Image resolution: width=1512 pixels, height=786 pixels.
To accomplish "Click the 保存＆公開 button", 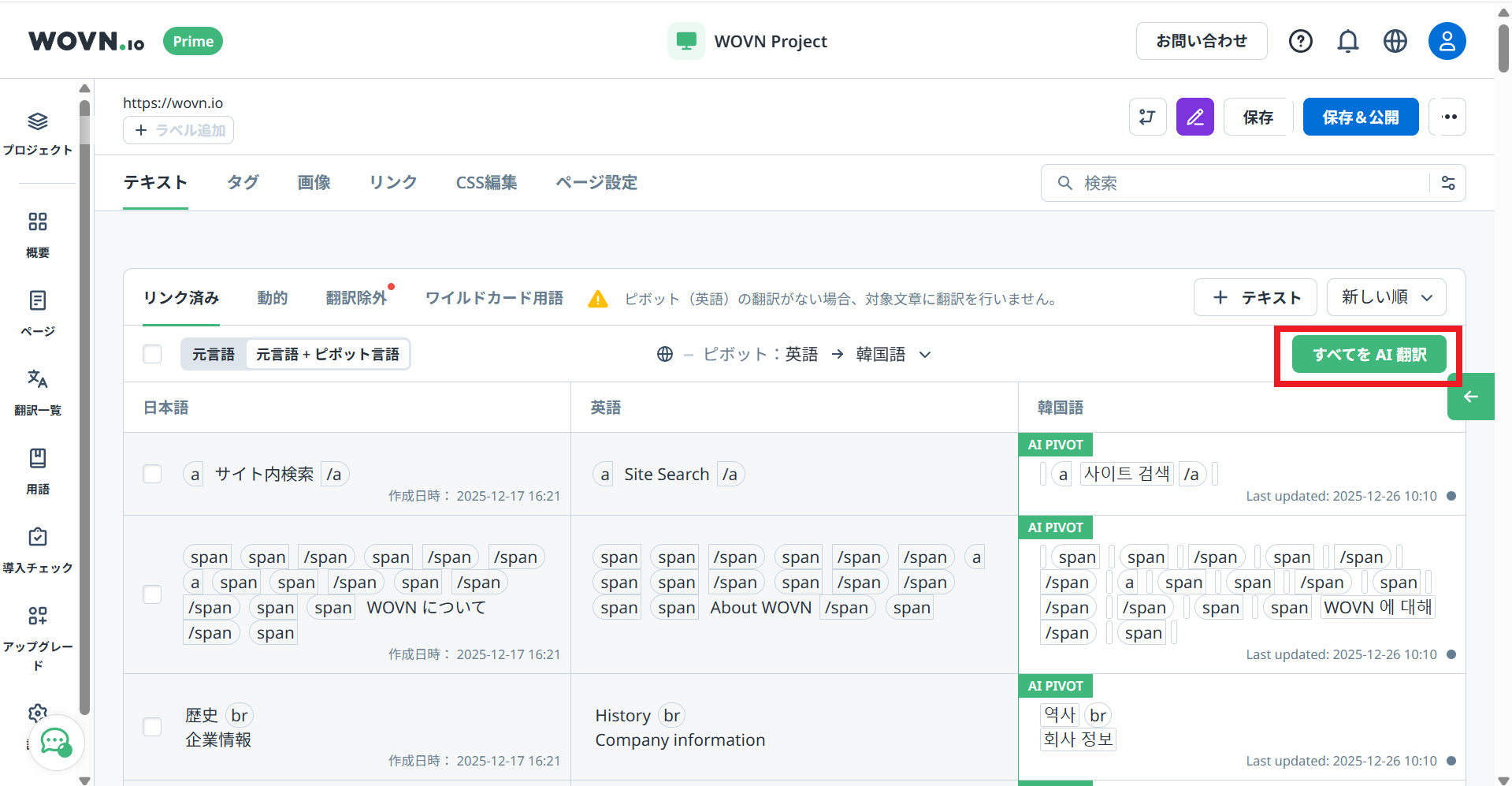I will pyautogui.click(x=1360, y=117).
